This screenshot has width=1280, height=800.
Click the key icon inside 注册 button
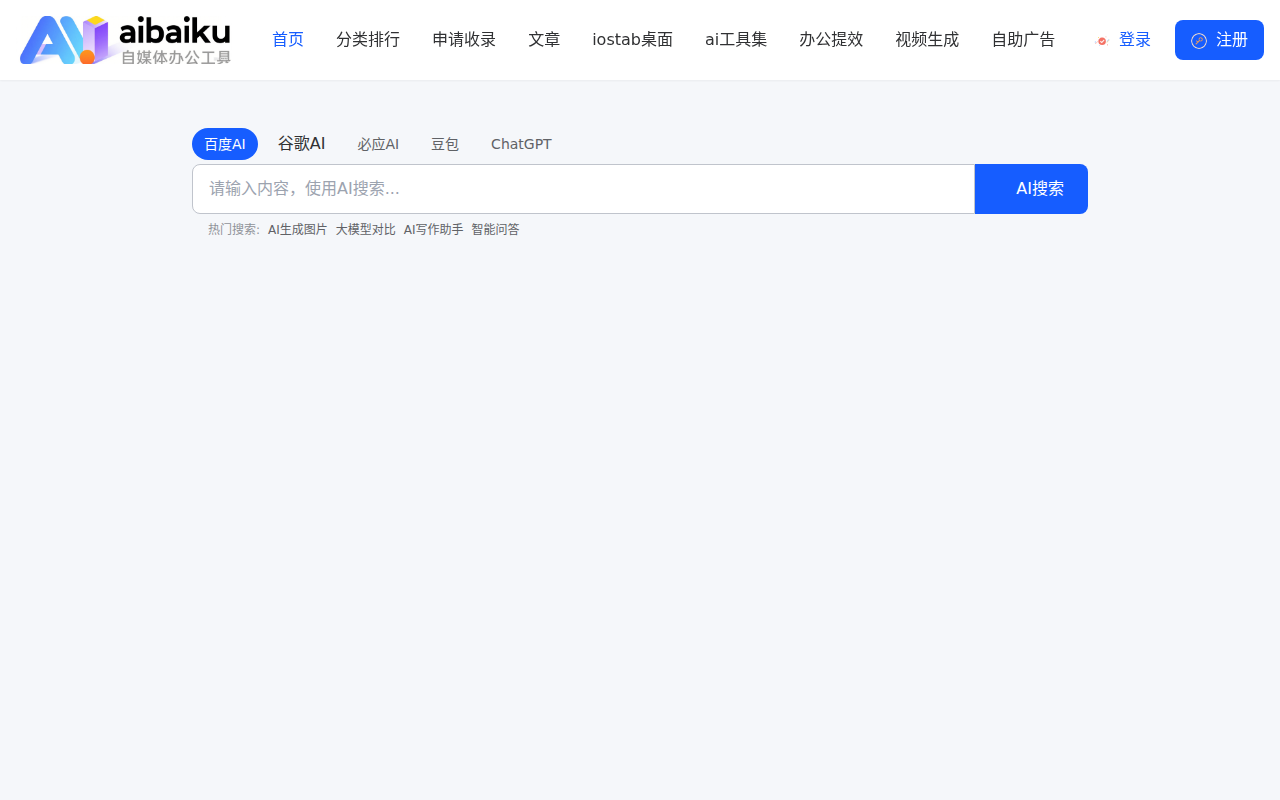(1200, 40)
